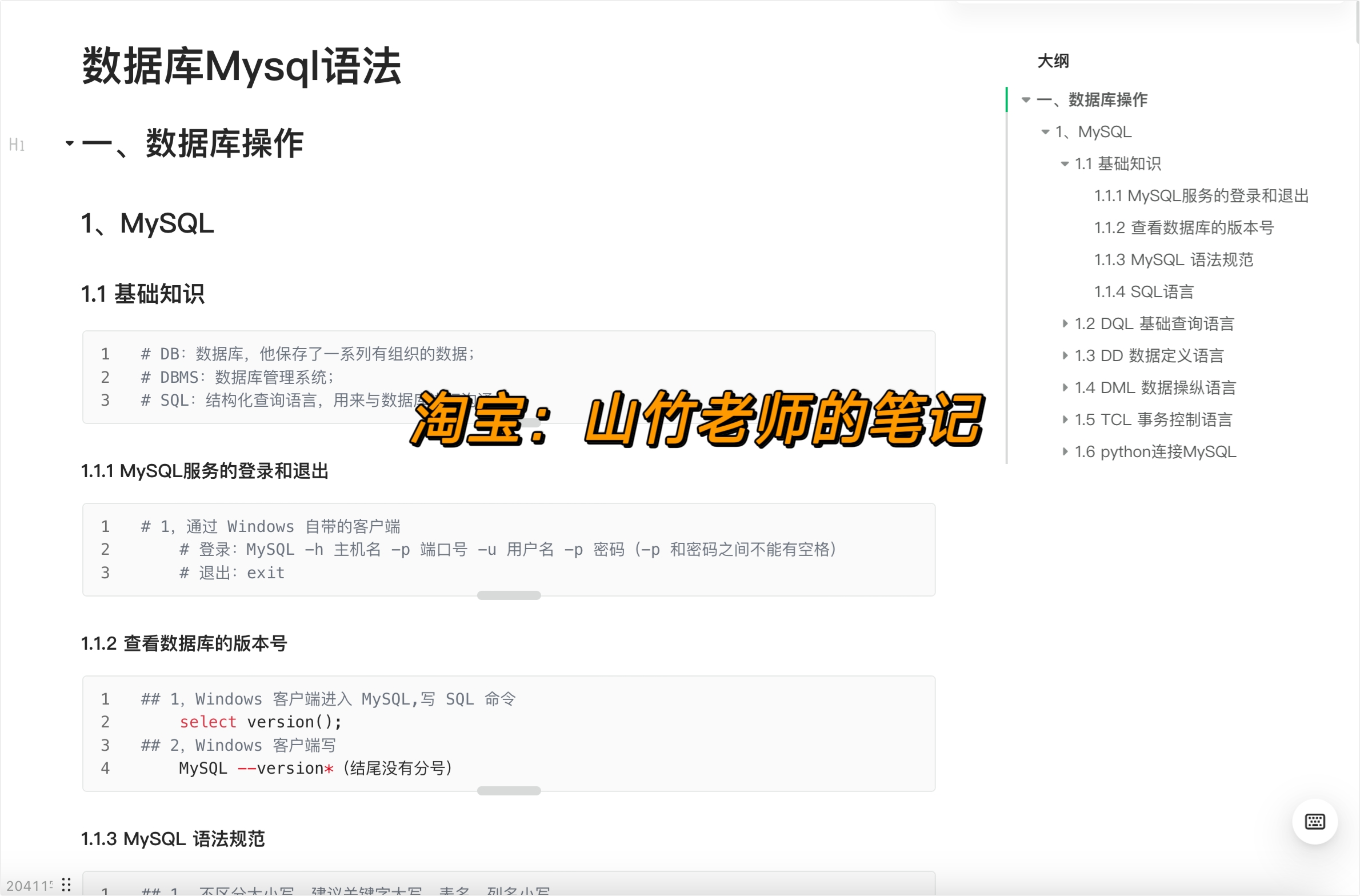This screenshot has height=896, width=1360.
Task: Expand 1.6 python连接MySQL outline arrow
Action: click(x=1065, y=451)
